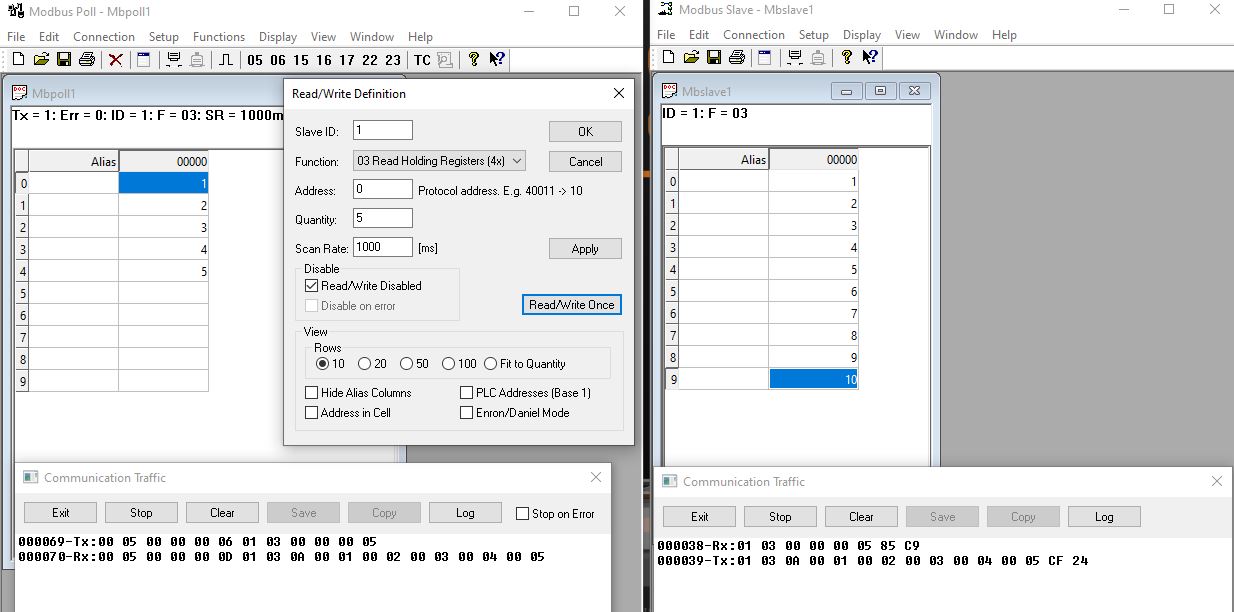Enable PLC Addresses (Base 1) checkbox
Viewport: 1234px width, 612px height.
(467, 393)
